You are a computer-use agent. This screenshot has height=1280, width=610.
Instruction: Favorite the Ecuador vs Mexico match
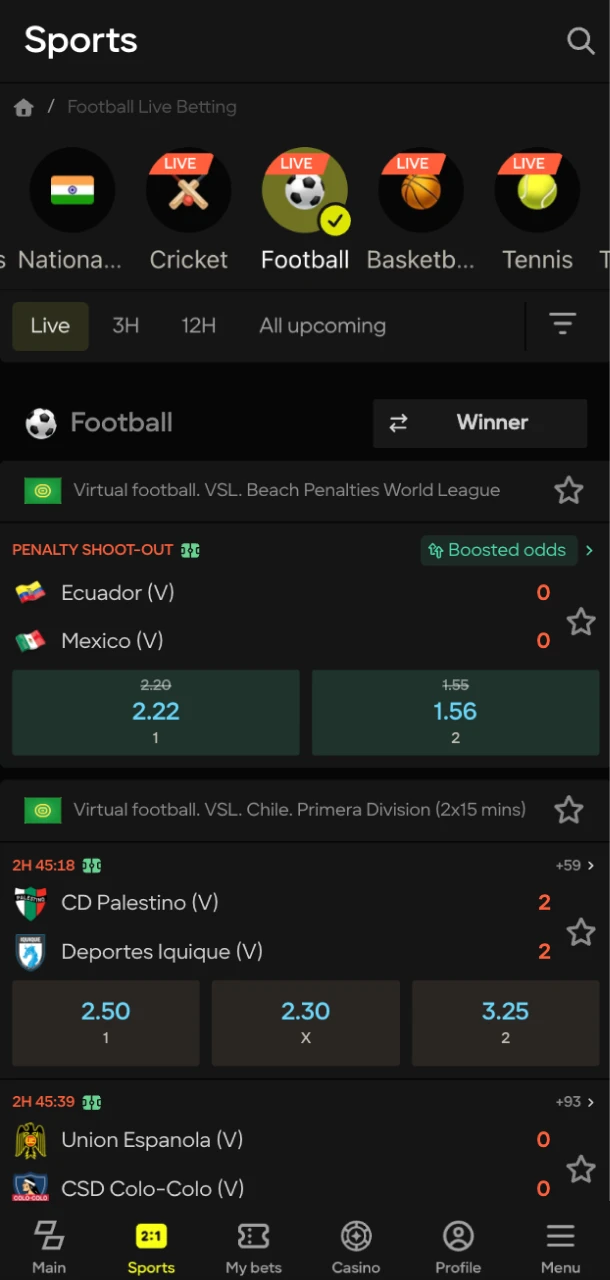[x=581, y=621]
